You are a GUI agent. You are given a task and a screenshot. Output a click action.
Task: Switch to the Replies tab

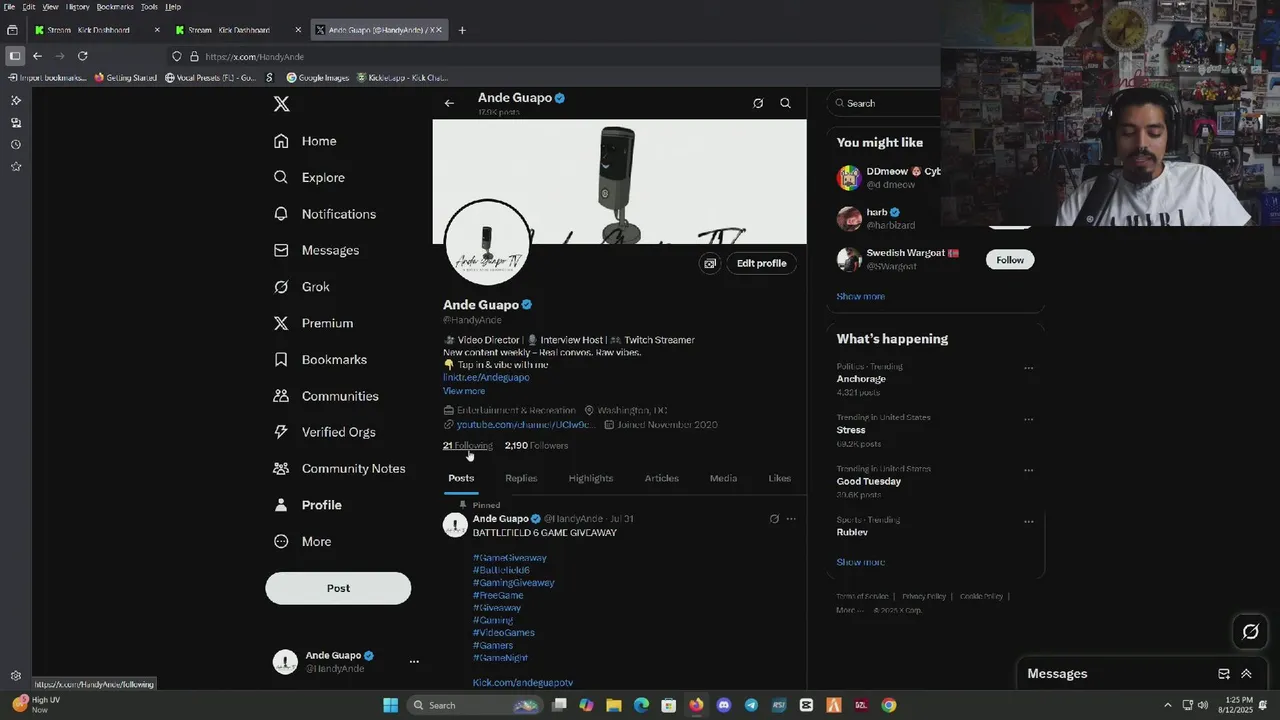[521, 478]
